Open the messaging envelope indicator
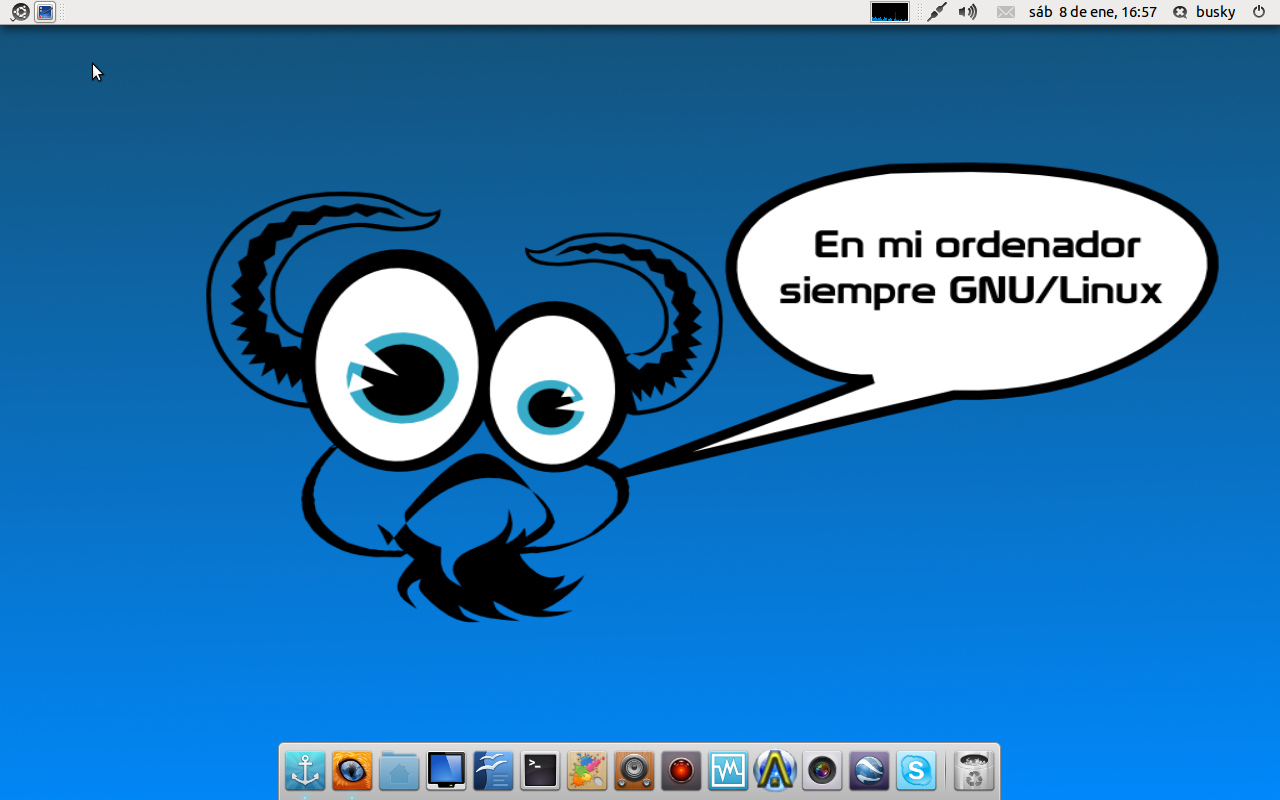This screenshot has height=800, width=1280. (x=1006, y=12)
